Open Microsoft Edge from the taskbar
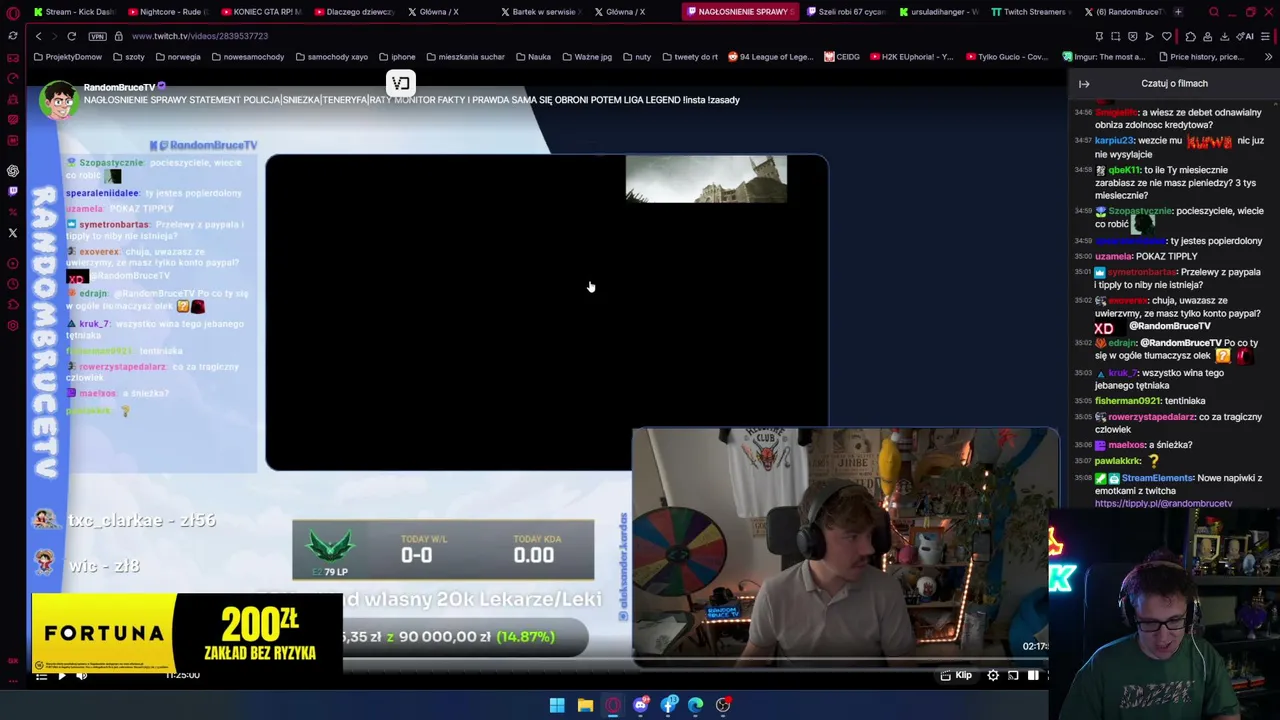 click(x=696, y=705)
